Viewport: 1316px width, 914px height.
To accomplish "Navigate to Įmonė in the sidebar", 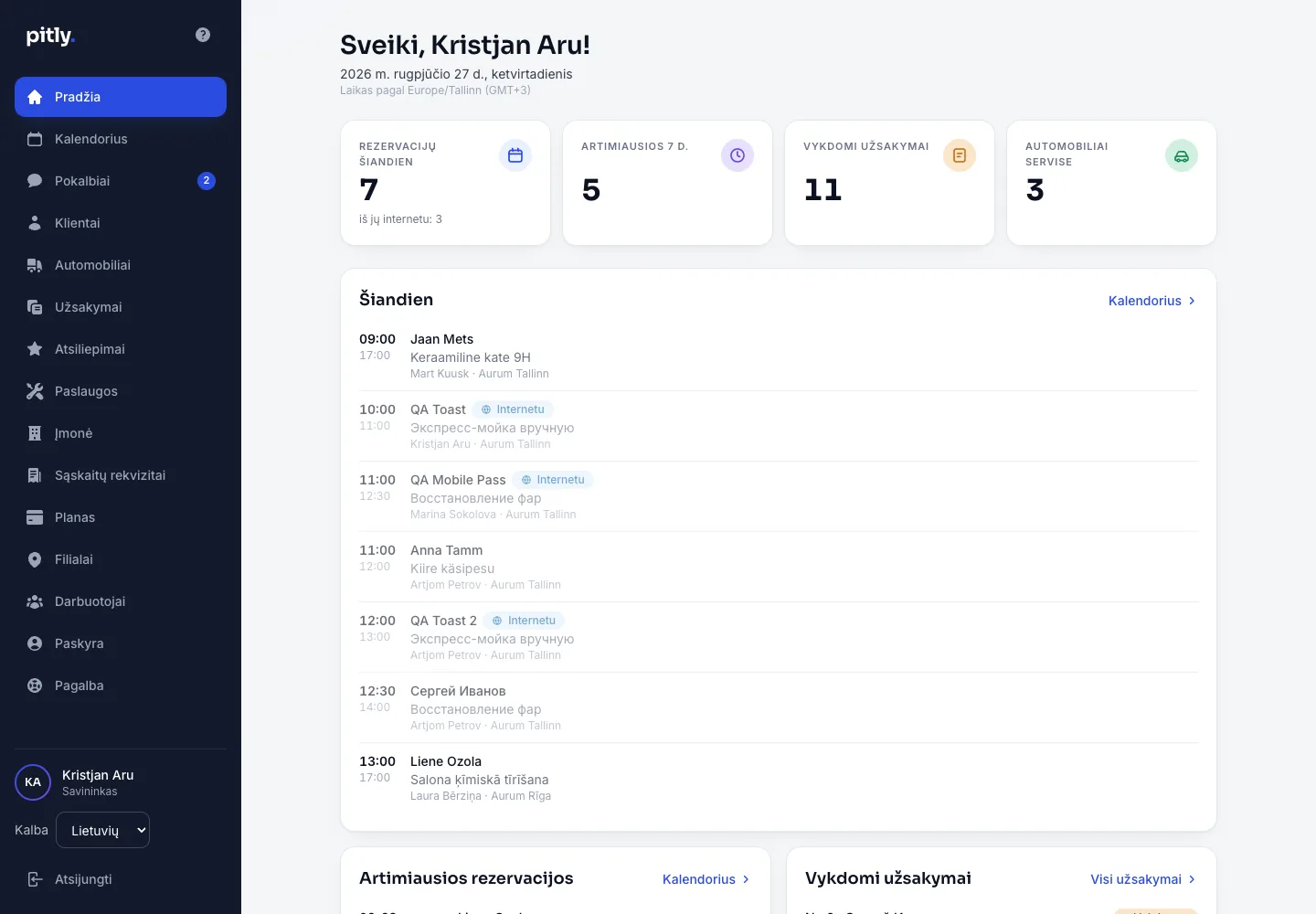I will pyautogui.click(x=121, y=433).
